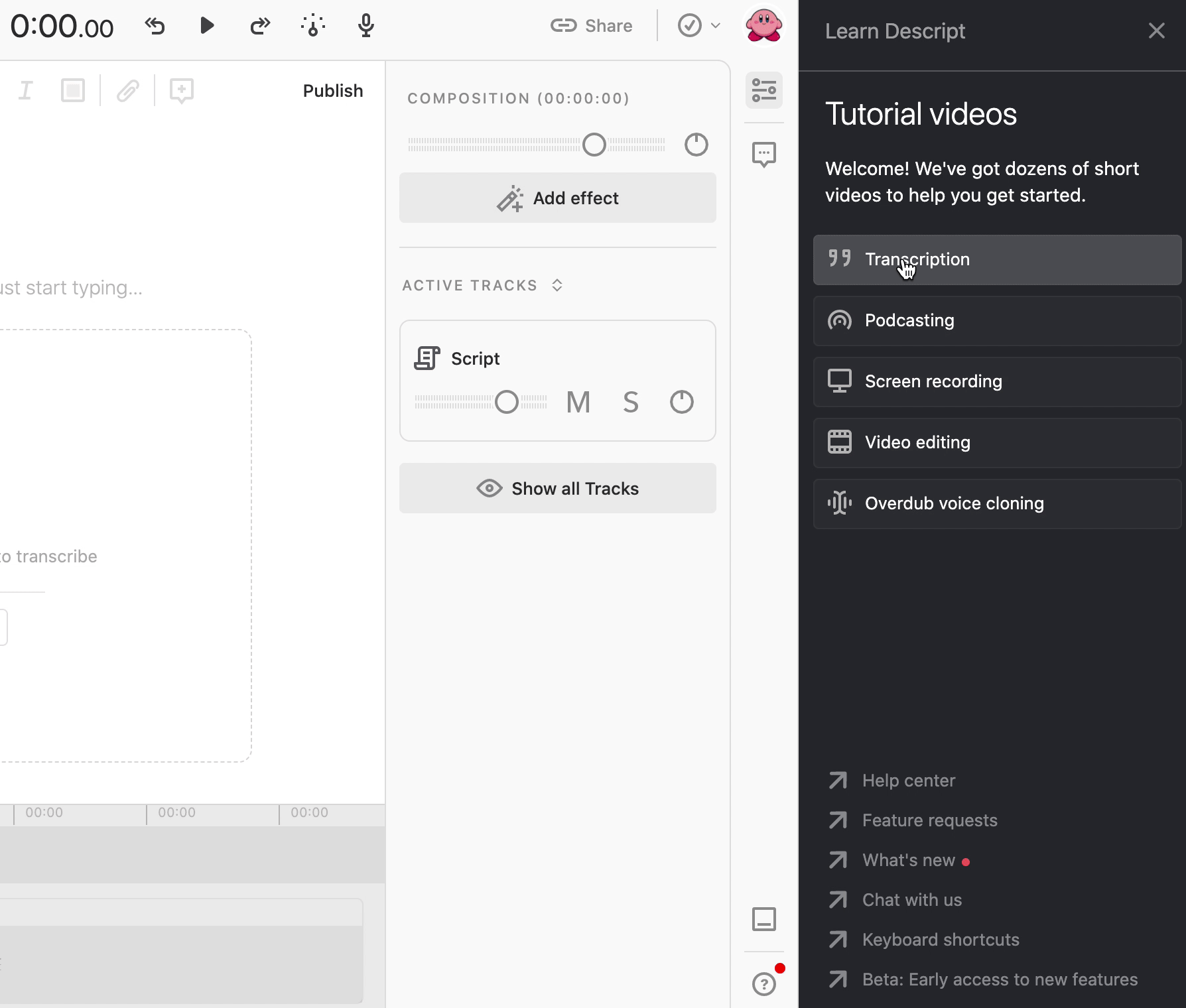Click the Script track icon

pyautogui.click(x=427, y=358)
